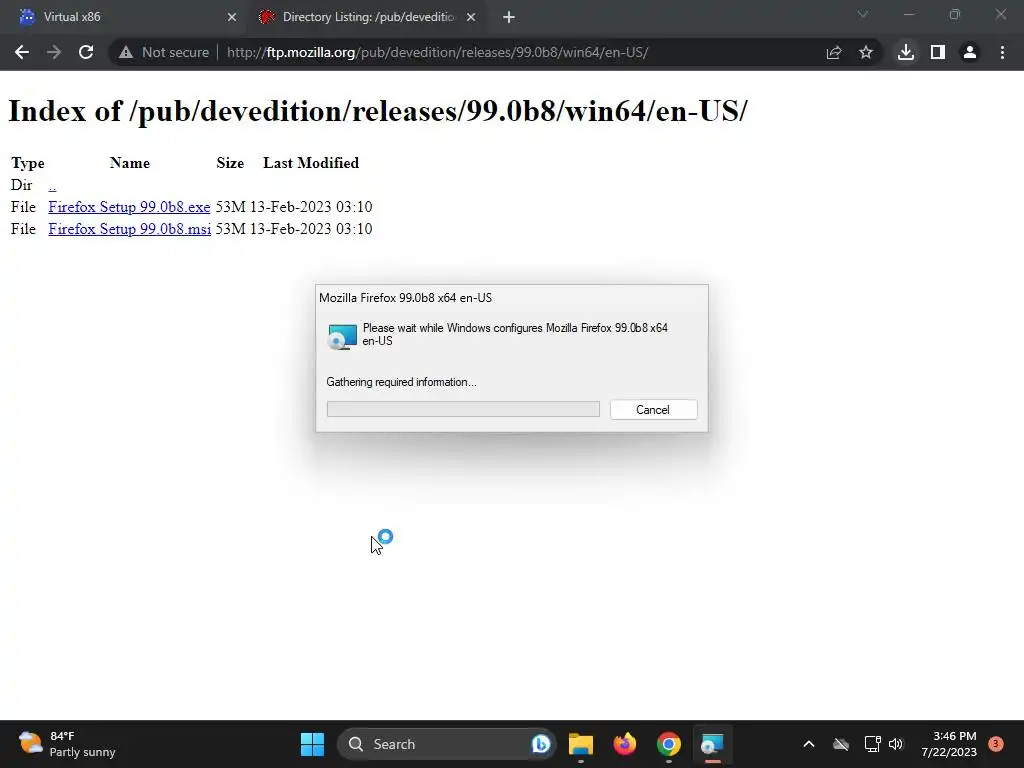This screenshot has width=1024, height=768.
Task: Click the Type column header
Action: tap(27, 163)
